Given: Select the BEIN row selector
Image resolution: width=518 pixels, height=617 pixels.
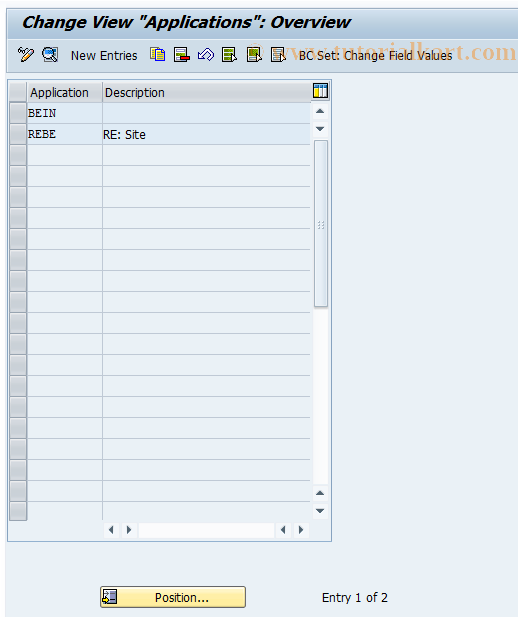Looking at the screenshot, I should tap(18, 113).
